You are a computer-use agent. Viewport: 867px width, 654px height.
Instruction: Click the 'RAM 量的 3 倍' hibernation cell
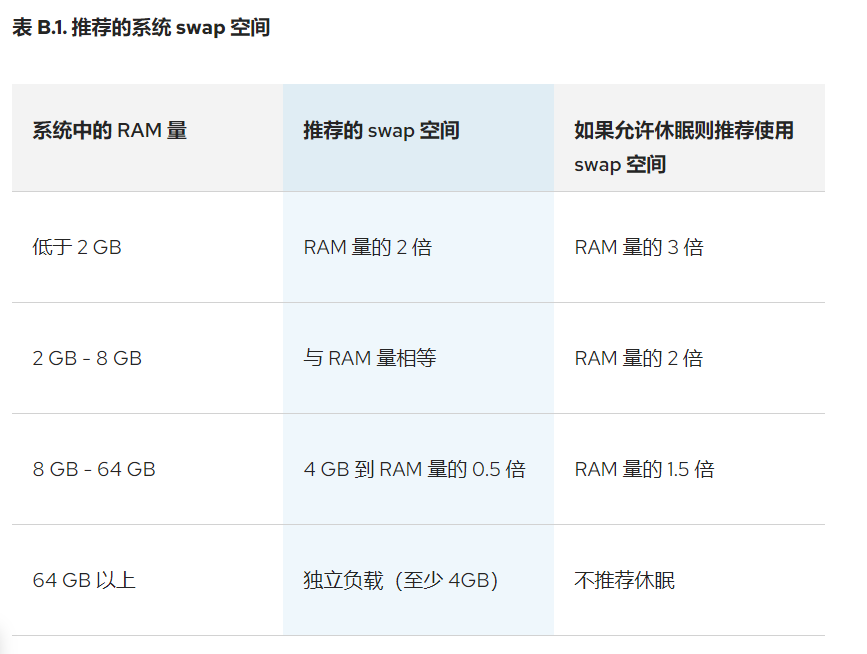[638, 247]
